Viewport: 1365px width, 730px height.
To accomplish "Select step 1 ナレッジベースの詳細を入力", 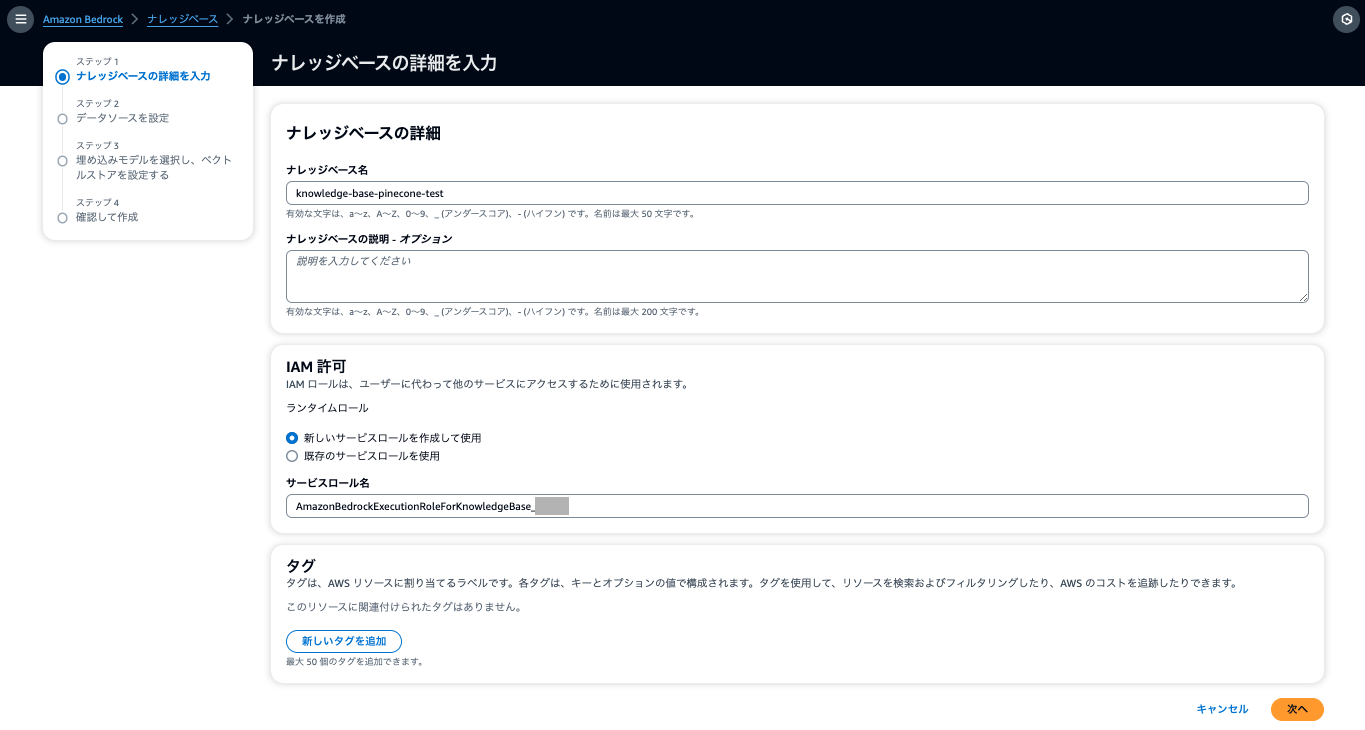I will click(x=143, y=76).
